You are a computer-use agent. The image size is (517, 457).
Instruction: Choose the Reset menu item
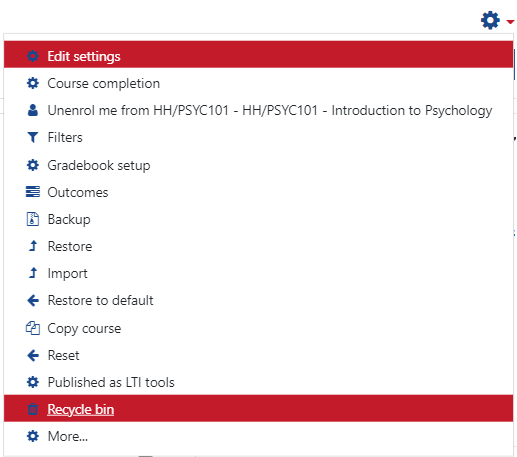[258, 355]
